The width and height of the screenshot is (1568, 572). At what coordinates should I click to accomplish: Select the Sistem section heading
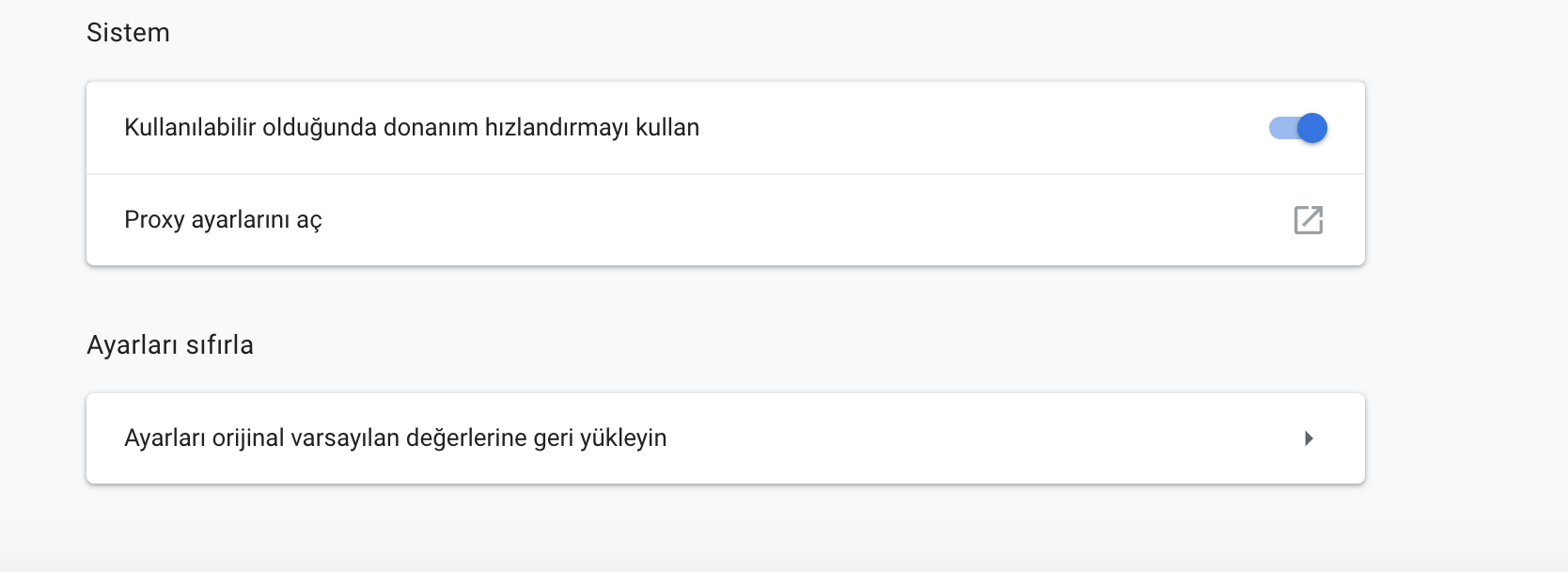pos(128,31)
